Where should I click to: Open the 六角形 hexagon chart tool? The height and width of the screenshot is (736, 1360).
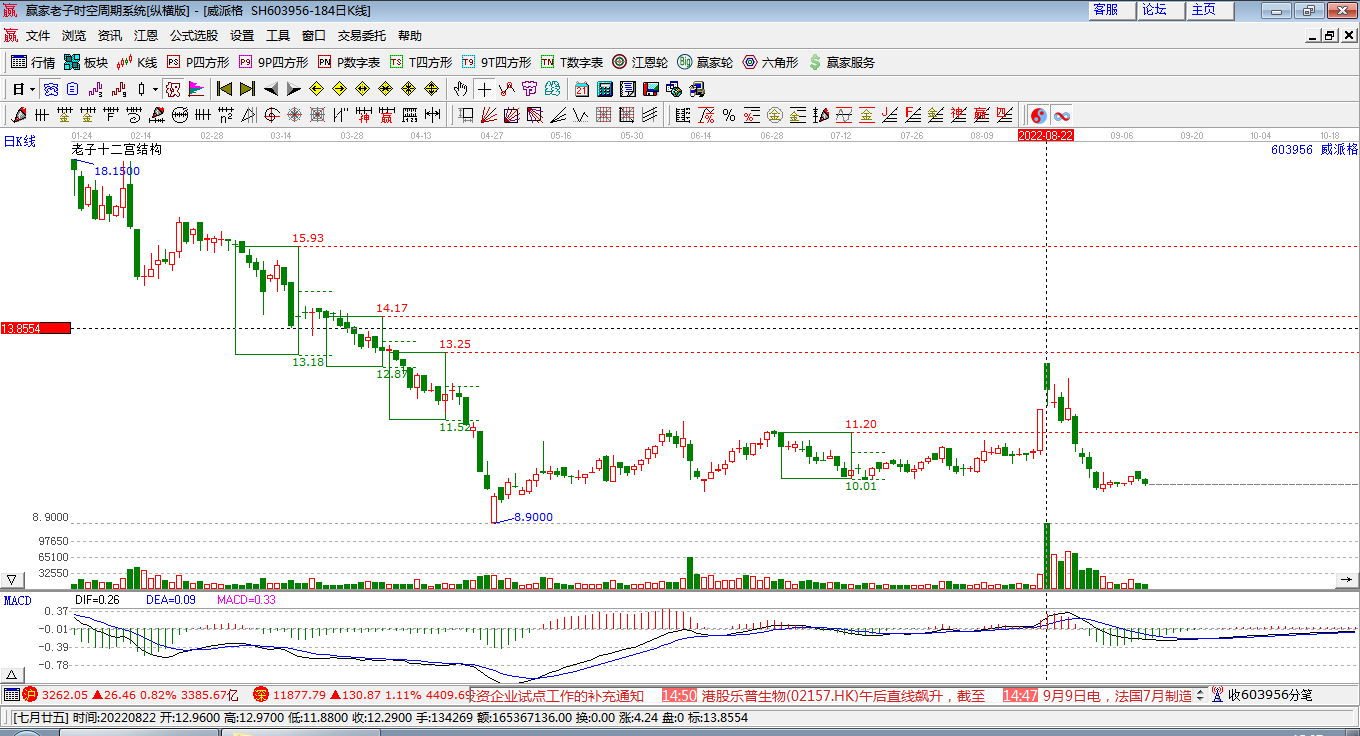click(770, 62)
